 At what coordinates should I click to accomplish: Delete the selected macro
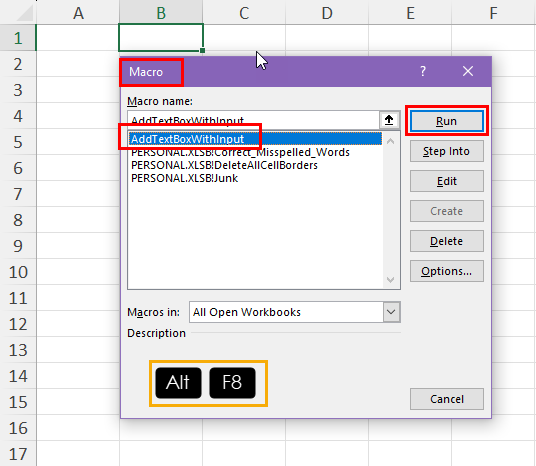click(446, 241)
